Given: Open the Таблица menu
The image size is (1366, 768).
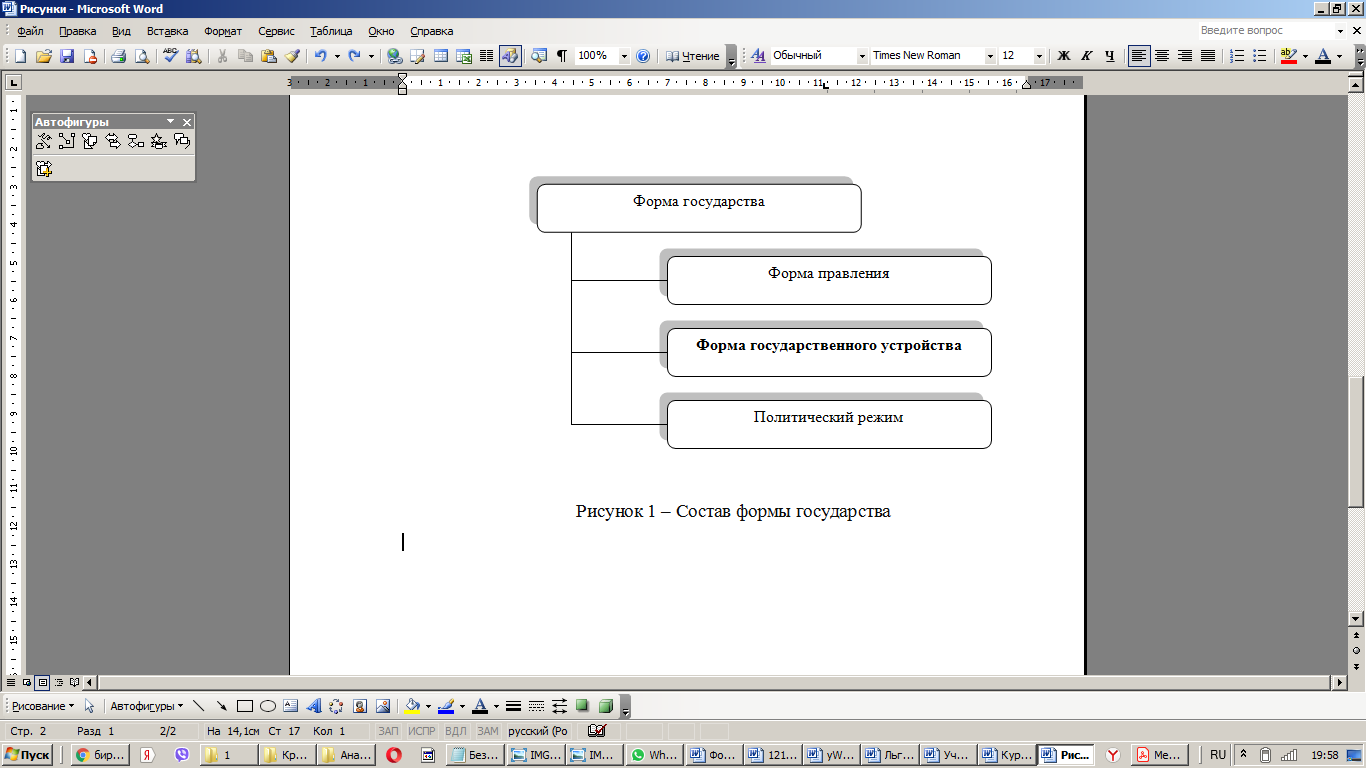Looking at the screenshot, I should click(x=331, y=31).
